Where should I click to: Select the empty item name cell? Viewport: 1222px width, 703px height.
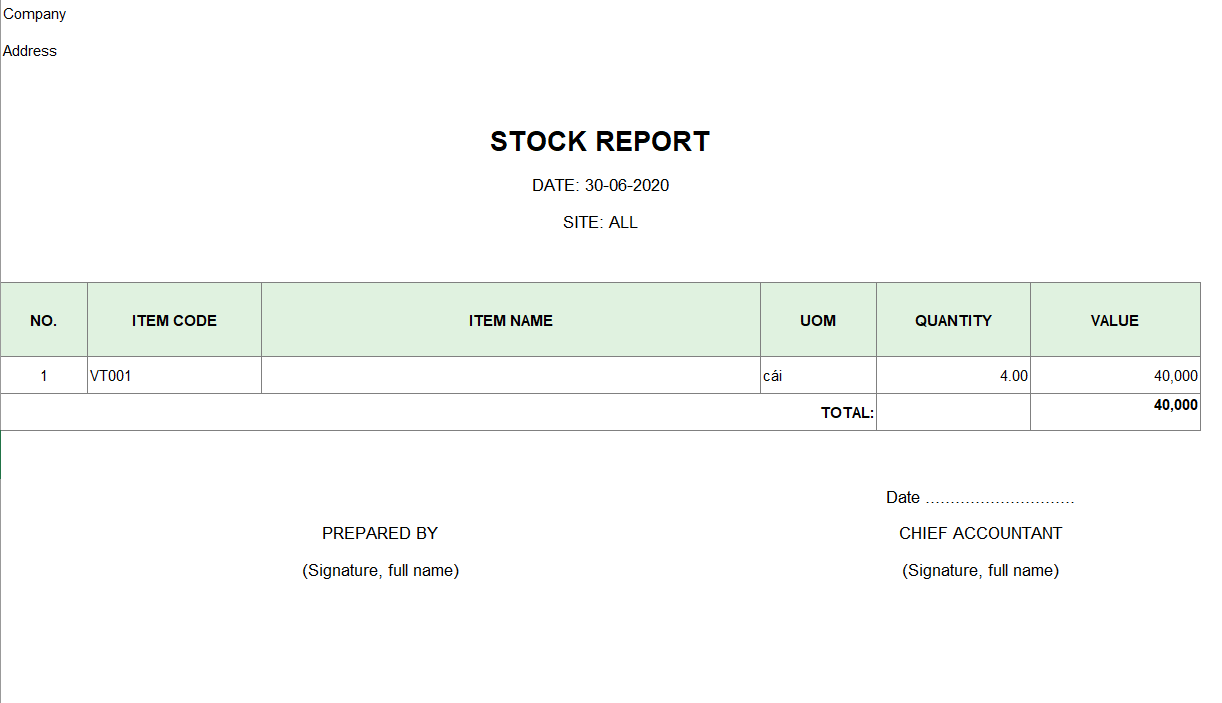click(511, 375)
